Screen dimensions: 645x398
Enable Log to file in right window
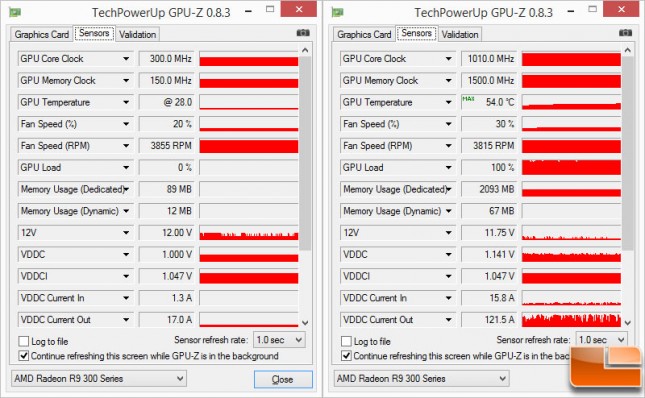(346, 341)
